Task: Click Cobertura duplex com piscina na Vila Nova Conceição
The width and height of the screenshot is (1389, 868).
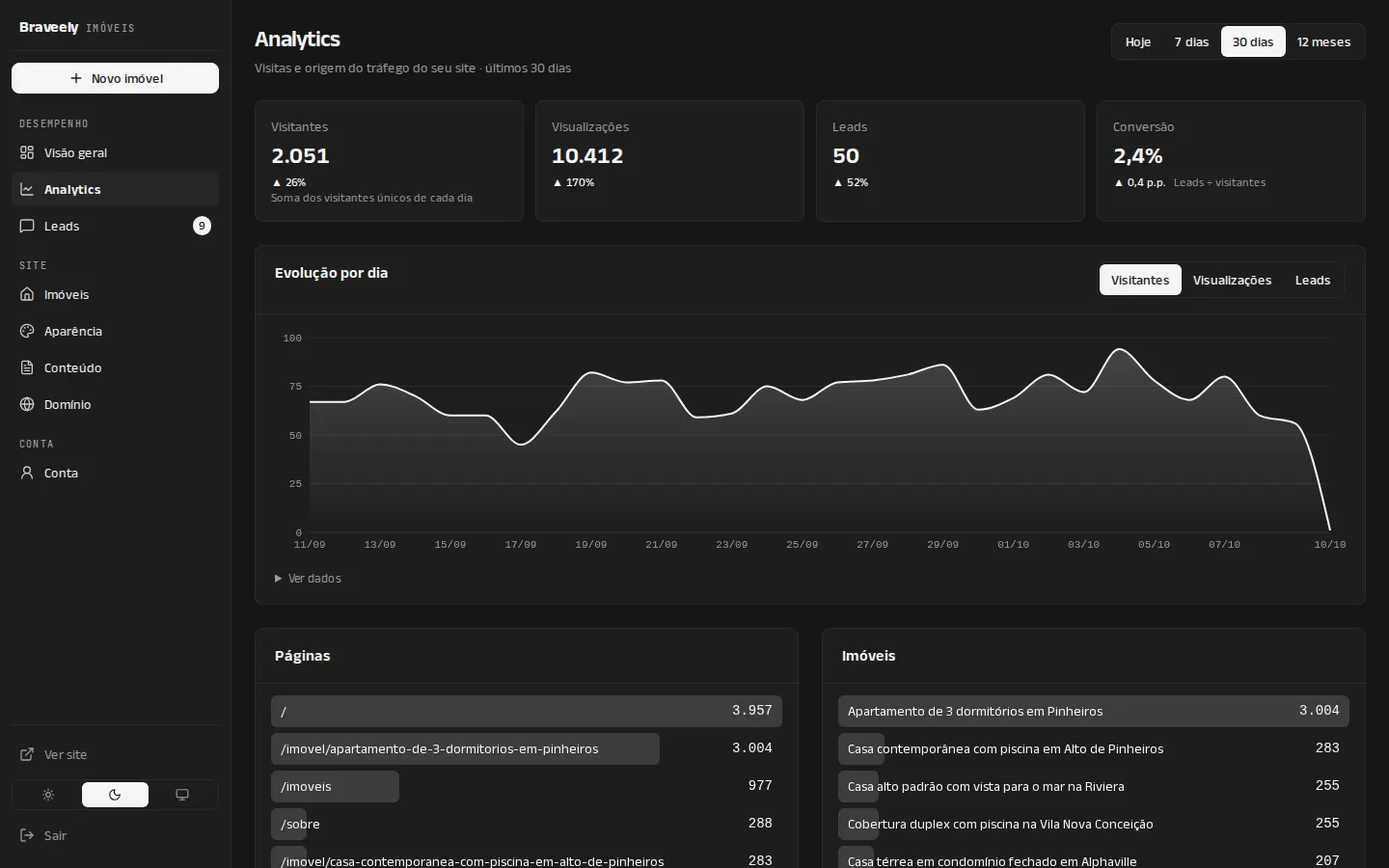Action: (x=1094, y=824)
